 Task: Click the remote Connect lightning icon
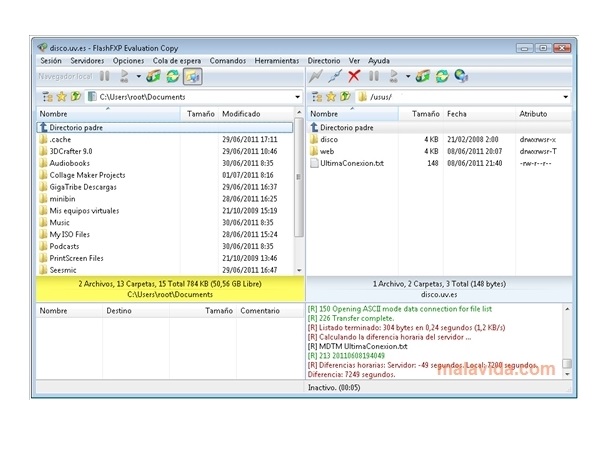click(x=315, y=76)
